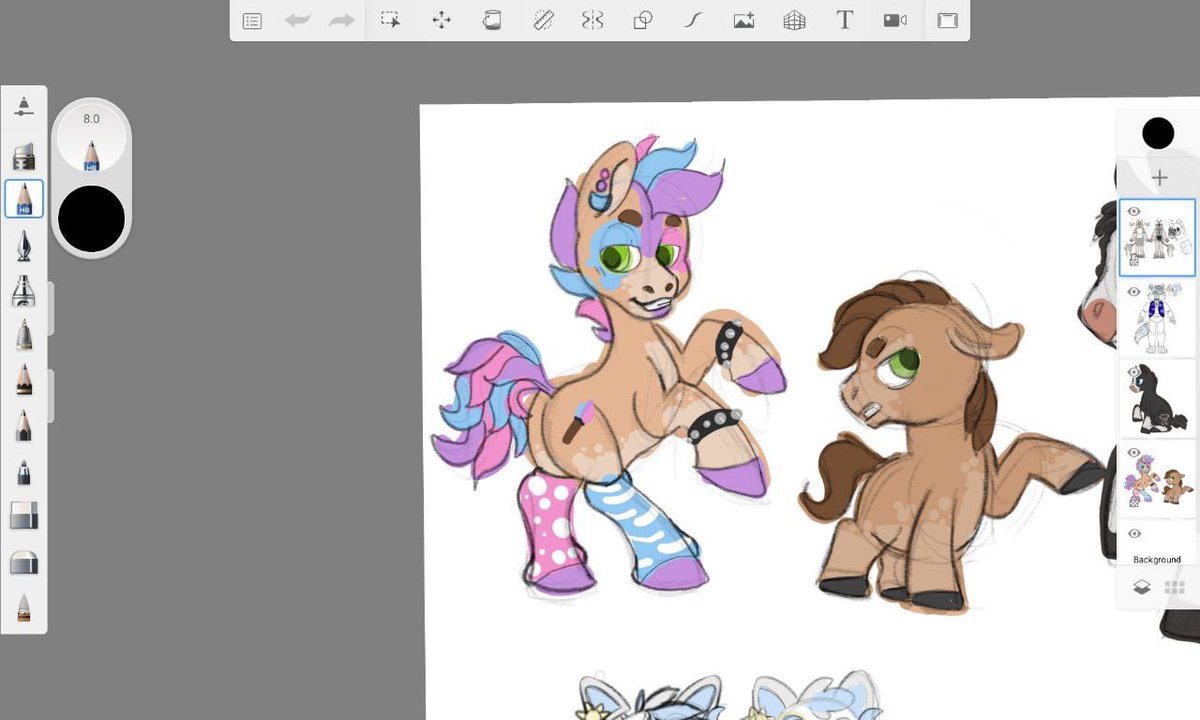Choose the draw shapes tool
This screenshot has width=1200, height=720.
[x=643, y=20]
